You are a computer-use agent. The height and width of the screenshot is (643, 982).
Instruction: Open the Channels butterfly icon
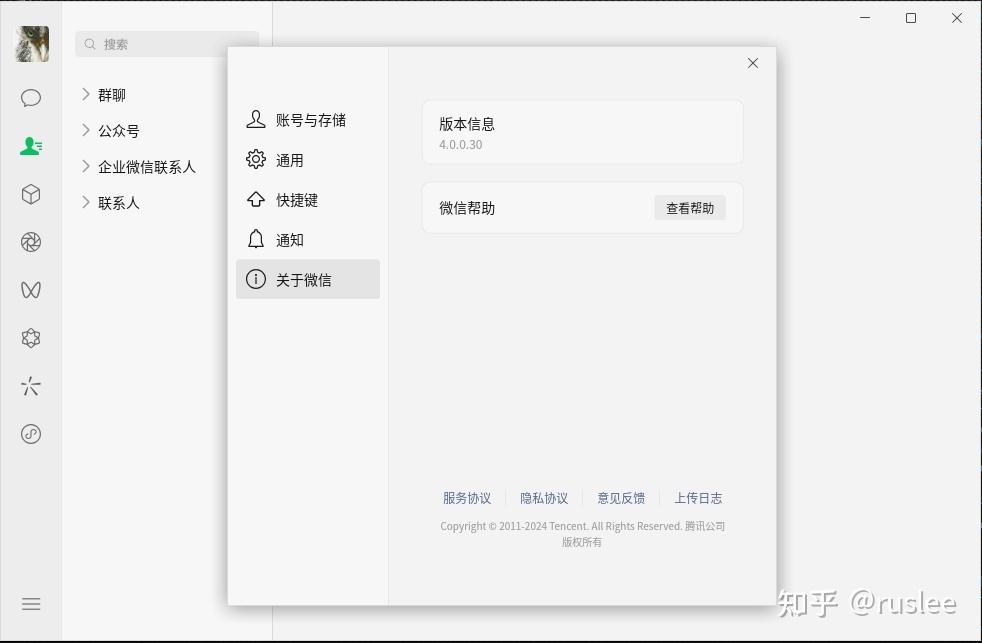(31, 290)
